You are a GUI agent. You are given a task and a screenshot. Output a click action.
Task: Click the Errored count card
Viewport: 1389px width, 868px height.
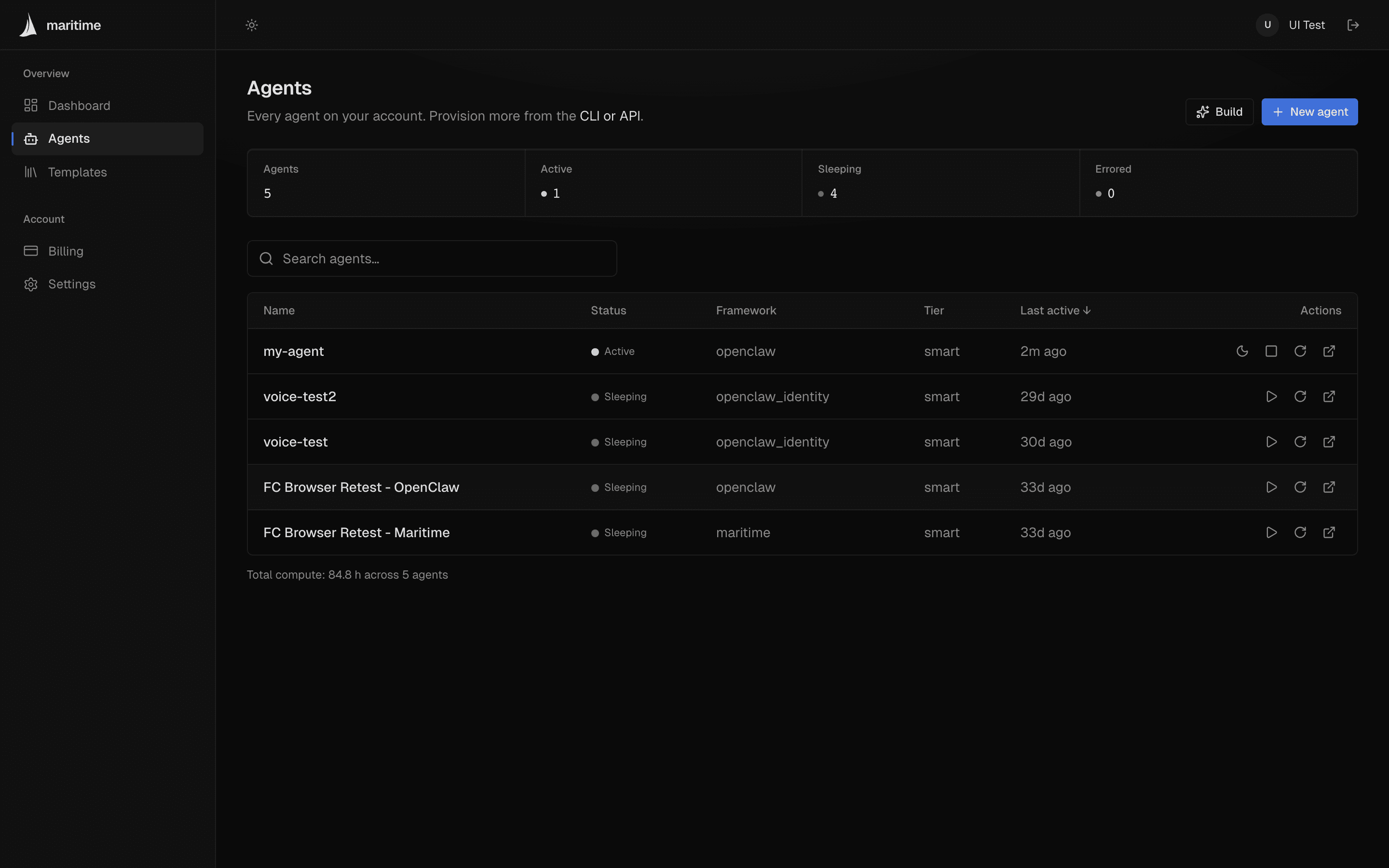[1219, 183]
